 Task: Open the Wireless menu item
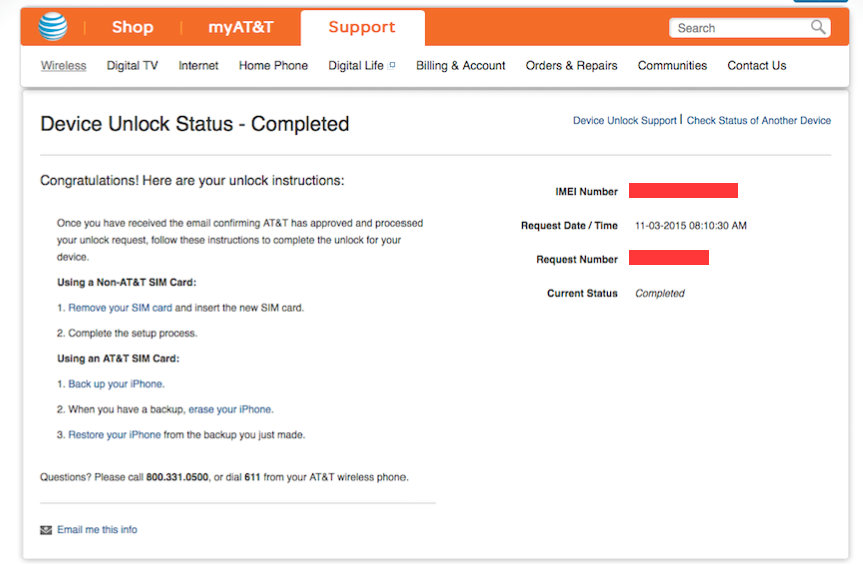tap(63, 66)
